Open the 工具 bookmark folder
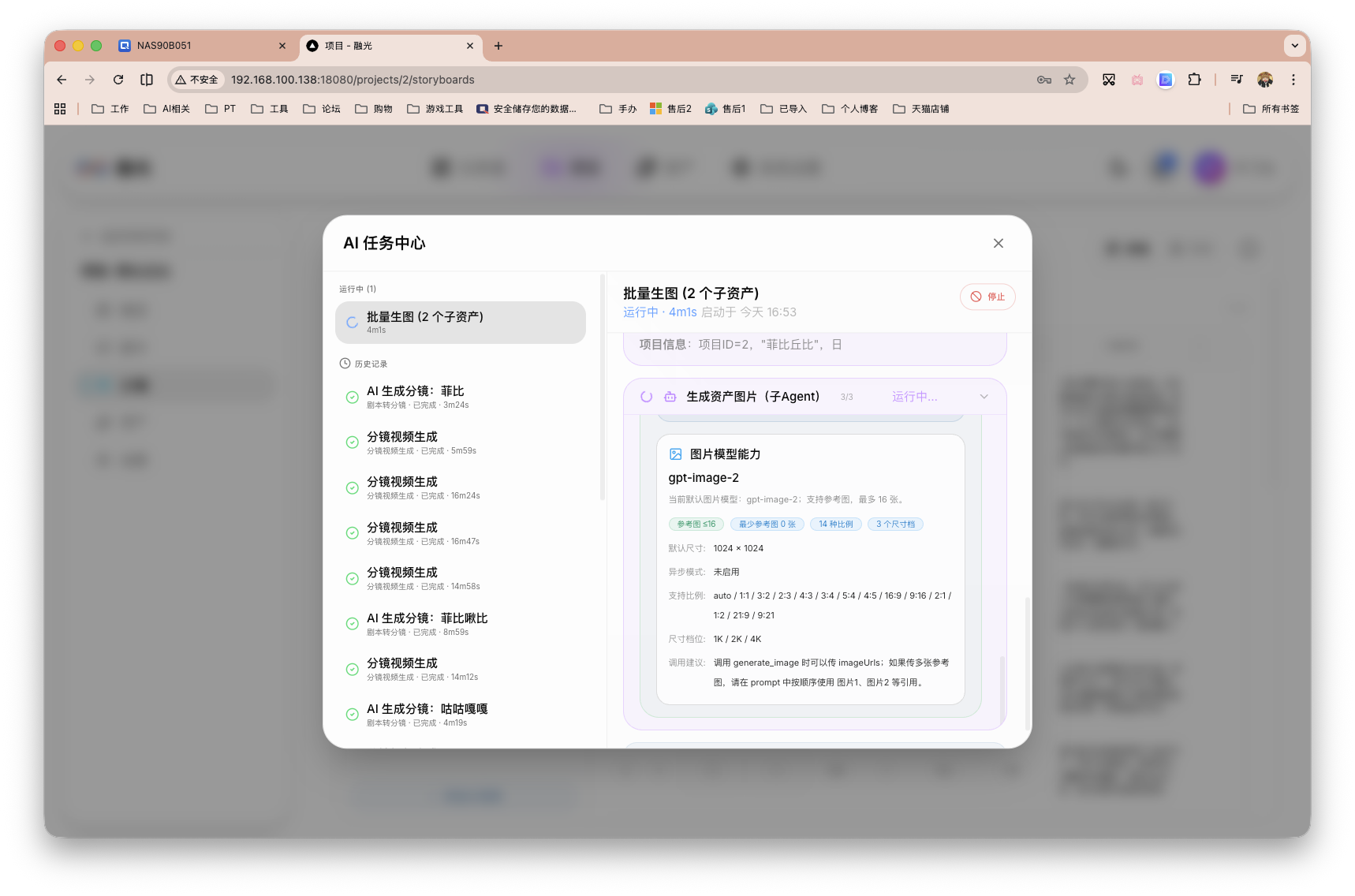 pyautogui.click(x=270, y=109)
